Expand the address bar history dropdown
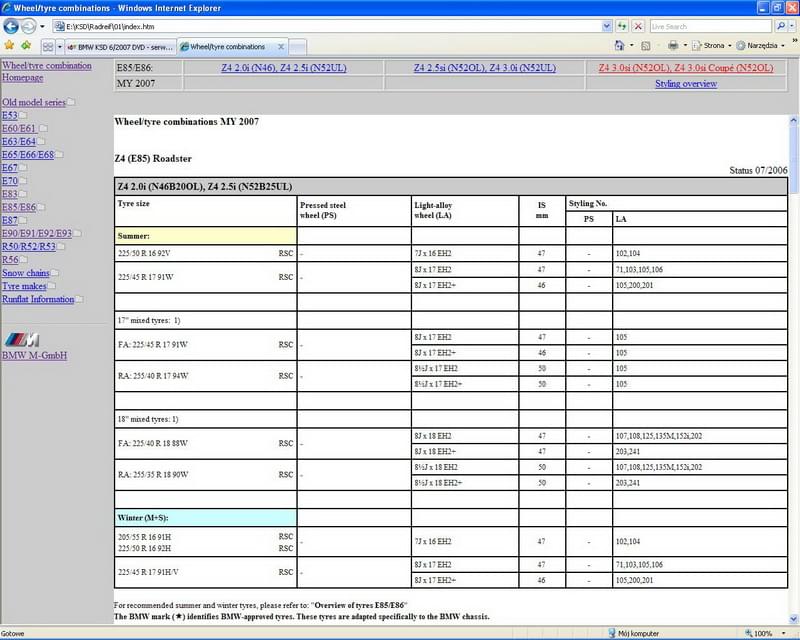Image resolution: width=800 pixels, height=640 pixels. coord(607,26)
